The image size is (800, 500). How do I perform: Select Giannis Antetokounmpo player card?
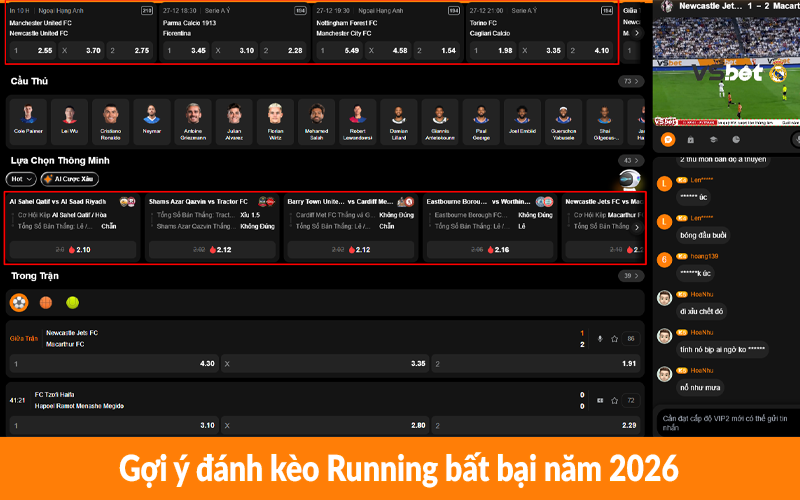pos(440,121)
